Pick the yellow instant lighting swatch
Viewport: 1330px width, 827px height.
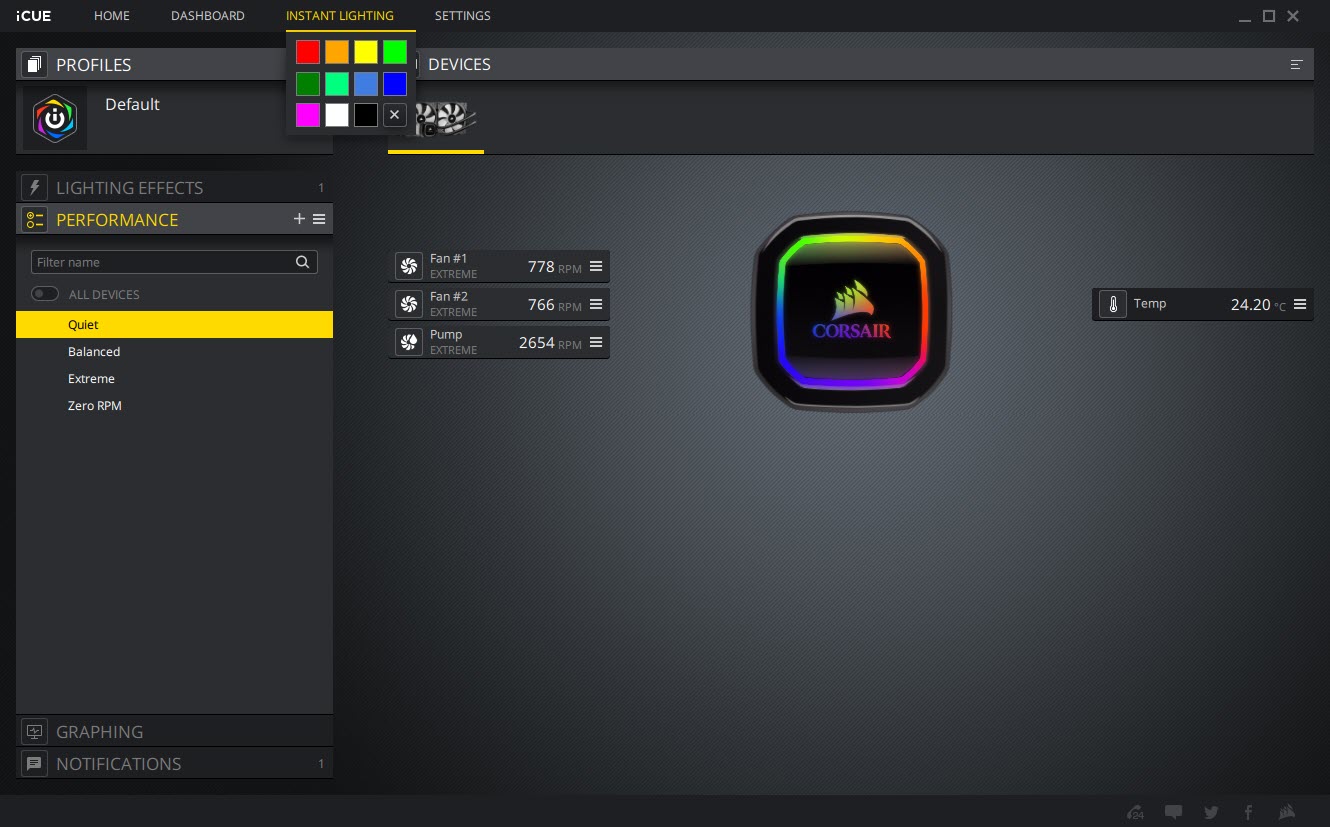point(366,52)
